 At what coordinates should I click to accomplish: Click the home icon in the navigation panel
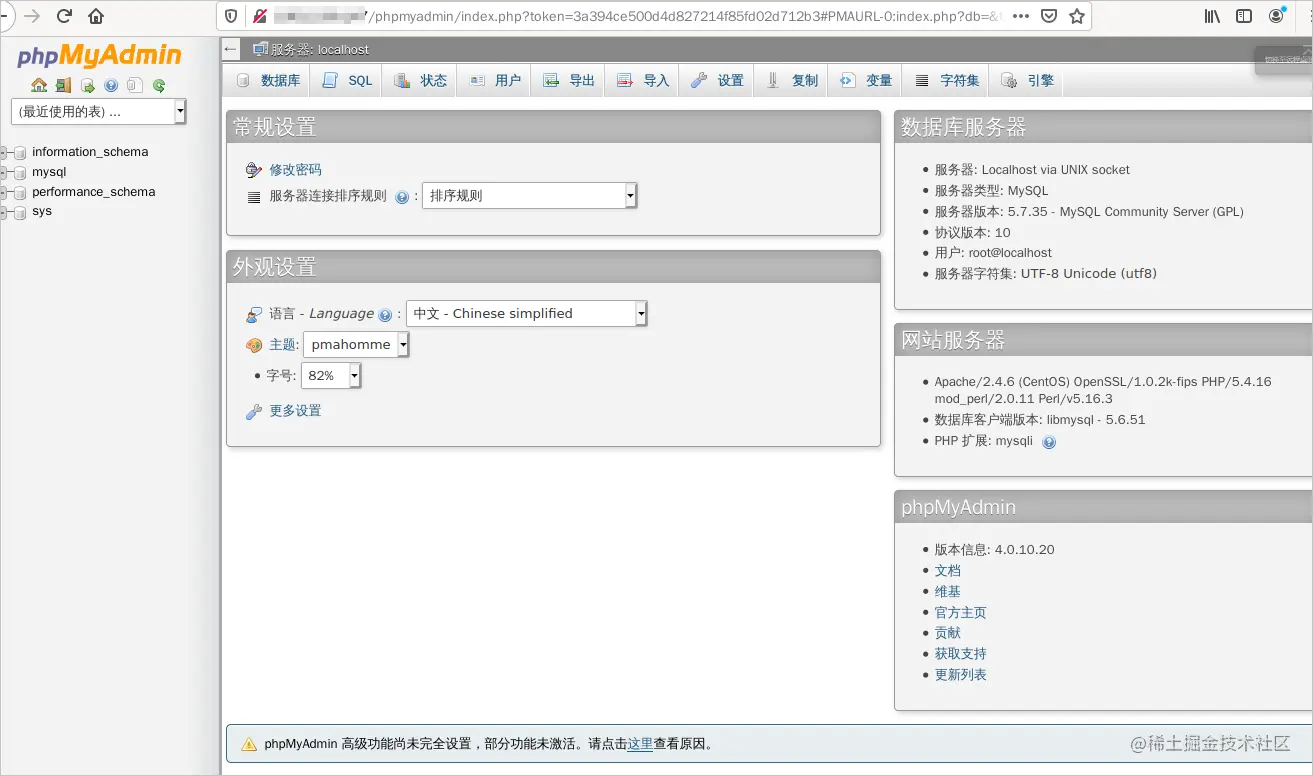(x=38, y=85)
